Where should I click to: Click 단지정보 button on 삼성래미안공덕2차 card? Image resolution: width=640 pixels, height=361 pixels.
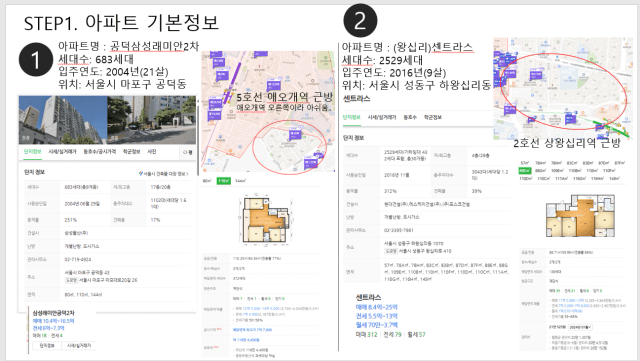coord(47,345)
